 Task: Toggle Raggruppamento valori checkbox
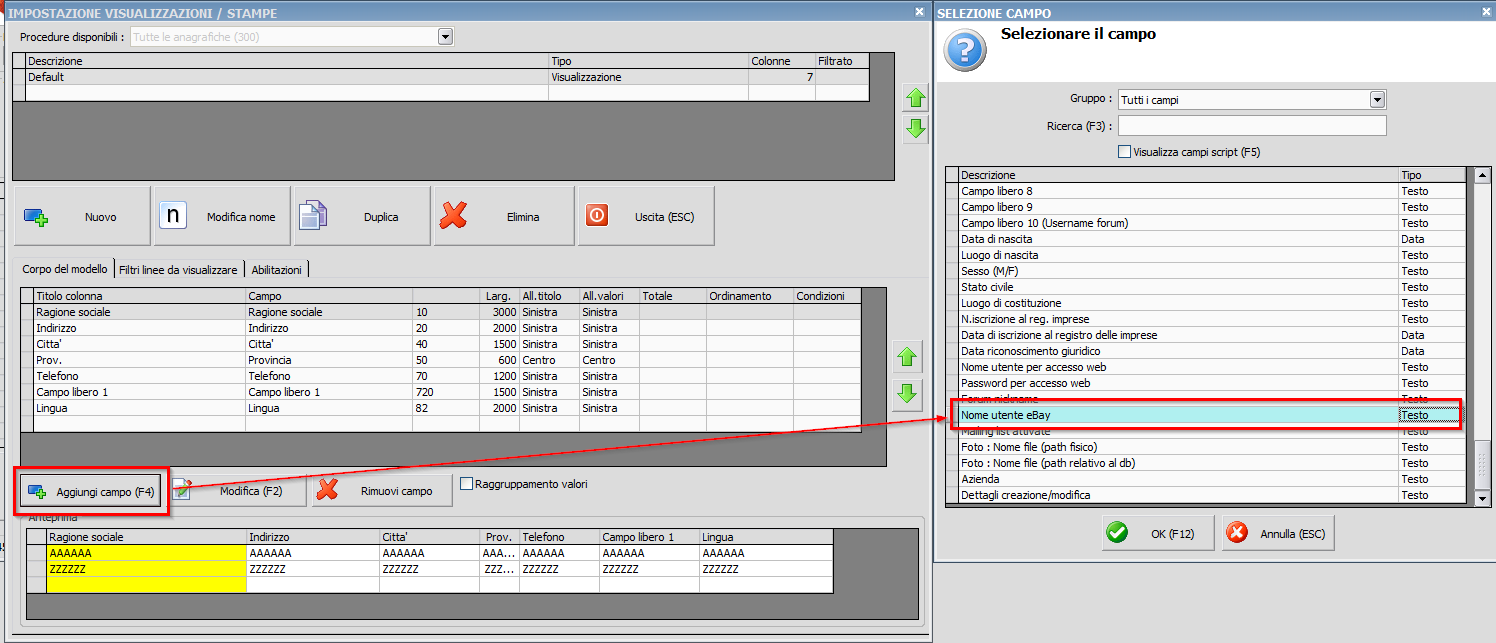click(466, 484)
